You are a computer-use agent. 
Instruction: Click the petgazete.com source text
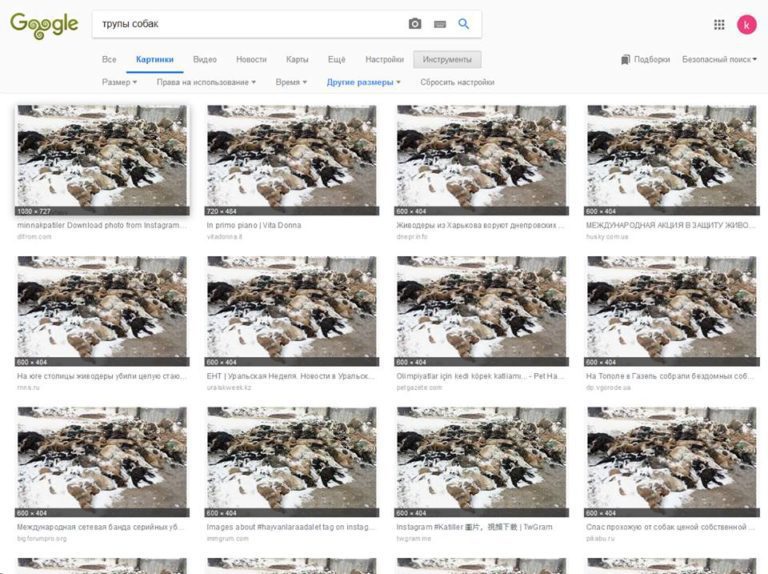coord(419,387)
